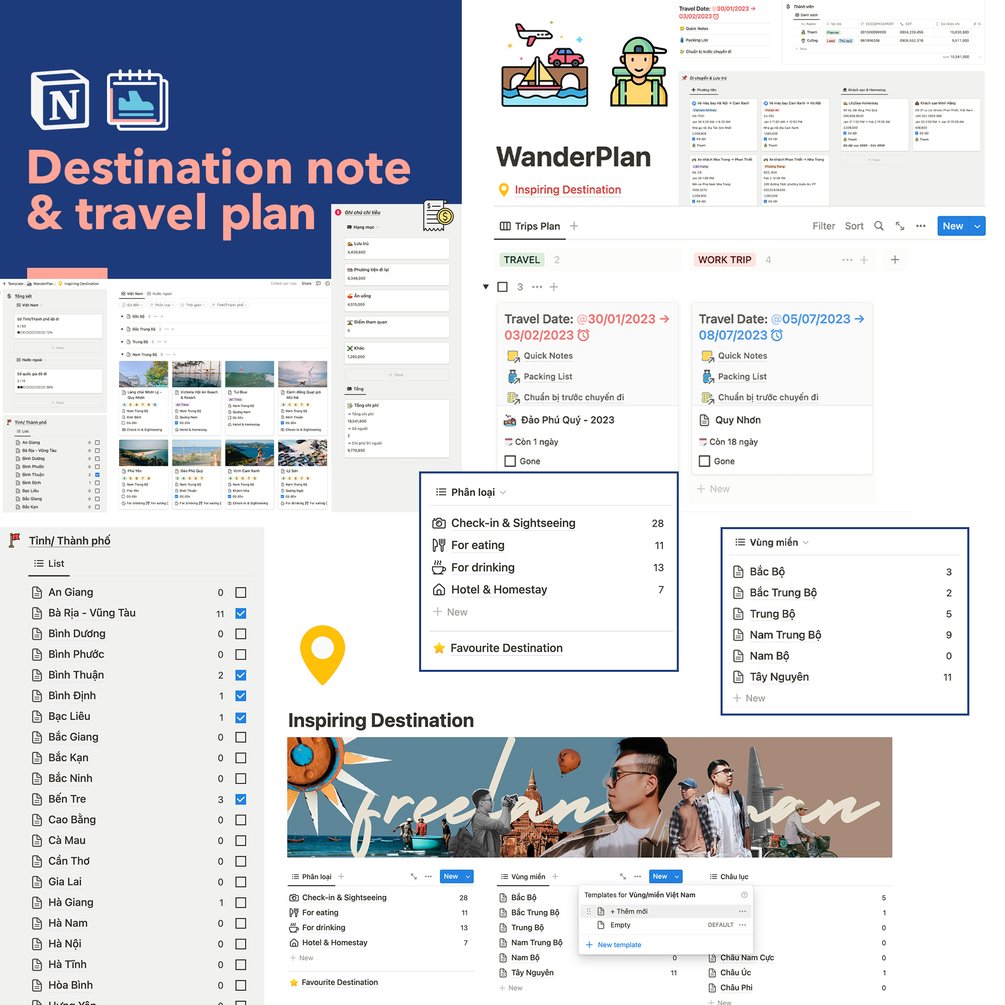The image size is (1005, 1005).
Task: Click the help icon in Templates popup
Action: (744, 895)
